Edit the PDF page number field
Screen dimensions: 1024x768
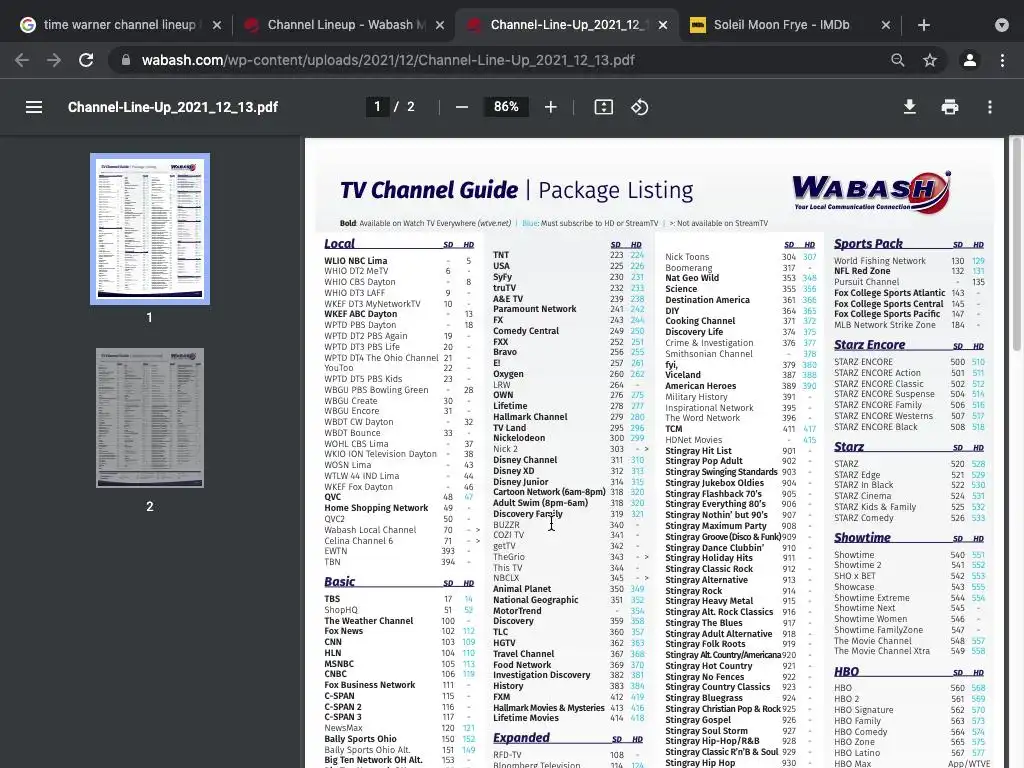tap(377, 106)
